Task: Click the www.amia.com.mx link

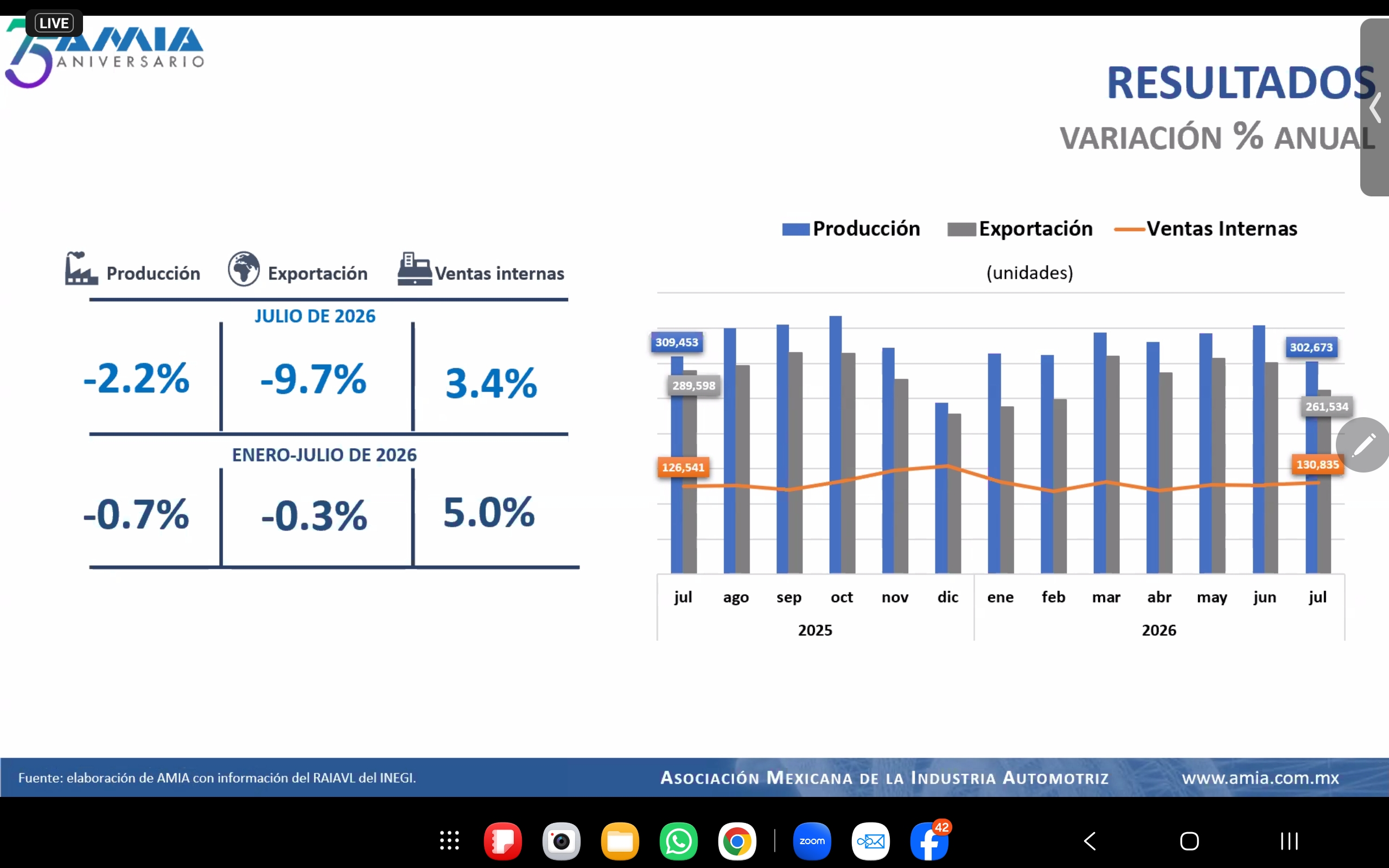Action: (1260, 778)
